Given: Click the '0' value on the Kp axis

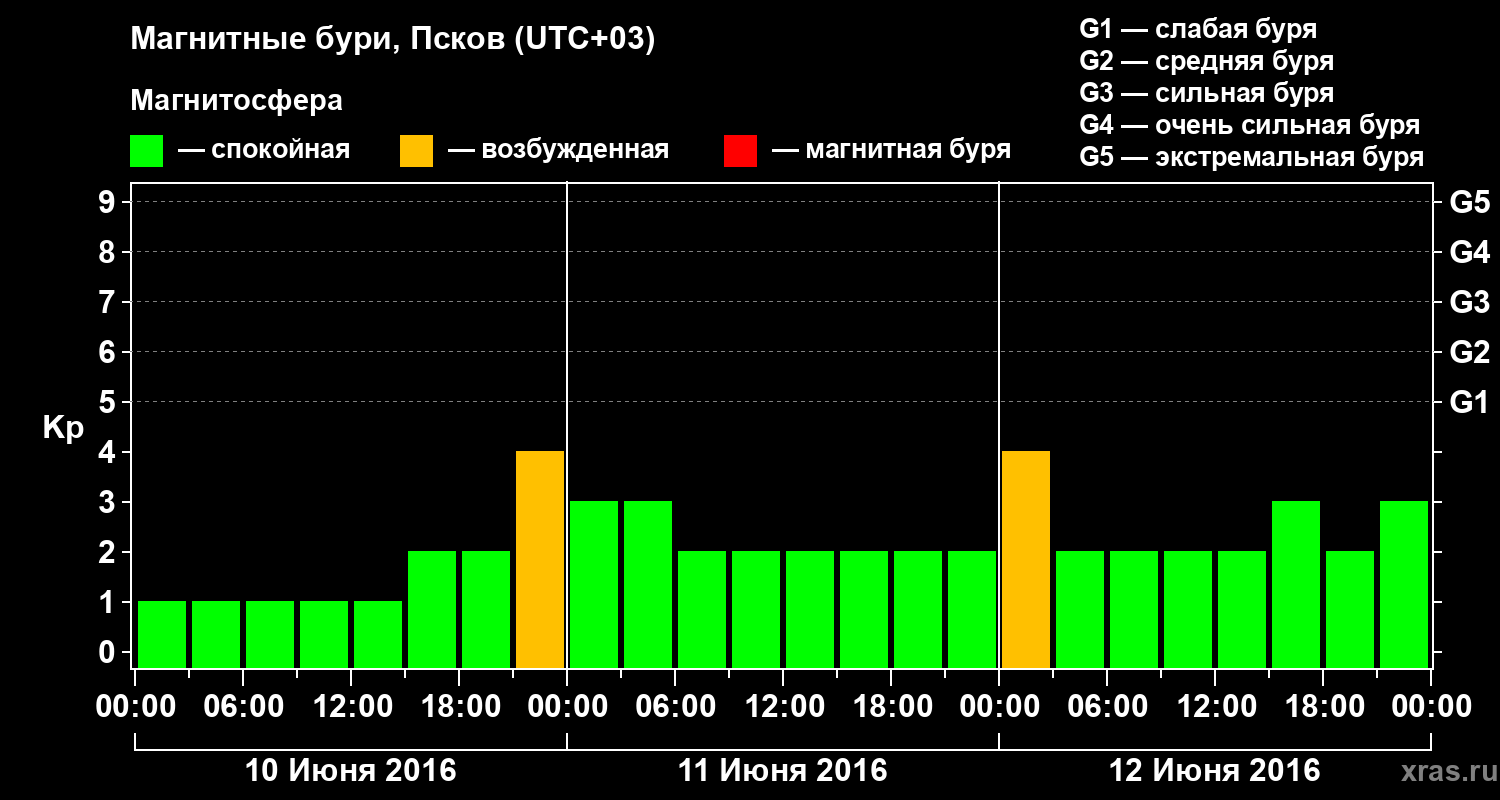Looking at the screenshot, I should (109, 652).
